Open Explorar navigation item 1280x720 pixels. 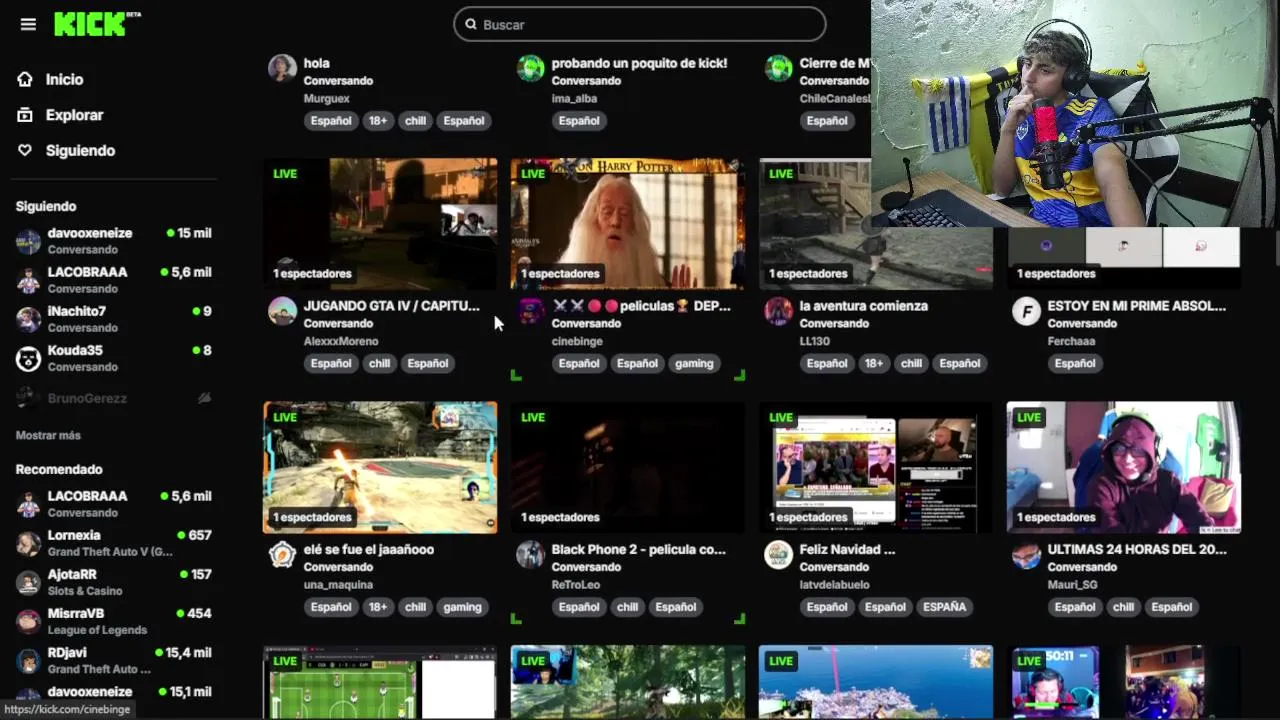74,115
